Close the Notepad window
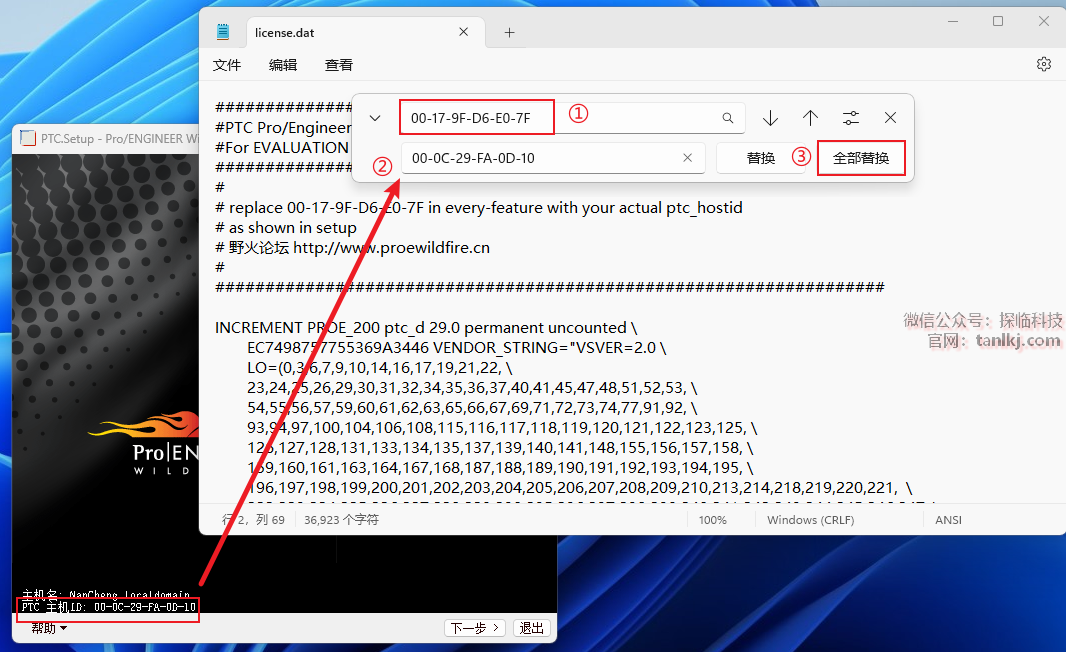The height and width of the screenshot is (652, 1066). click(x=1044, y=21)
